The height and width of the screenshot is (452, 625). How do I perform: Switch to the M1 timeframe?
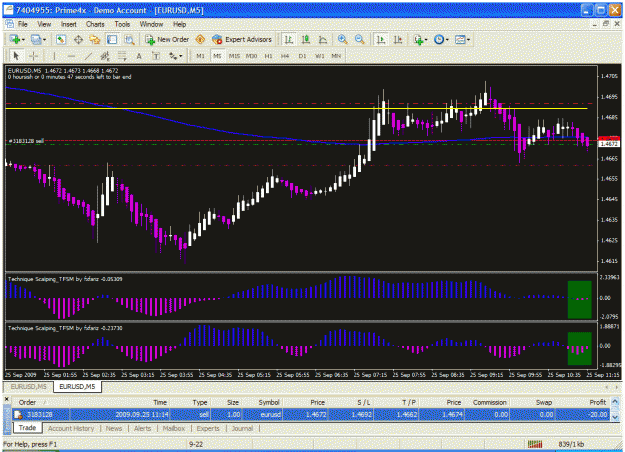click(200, 56)
